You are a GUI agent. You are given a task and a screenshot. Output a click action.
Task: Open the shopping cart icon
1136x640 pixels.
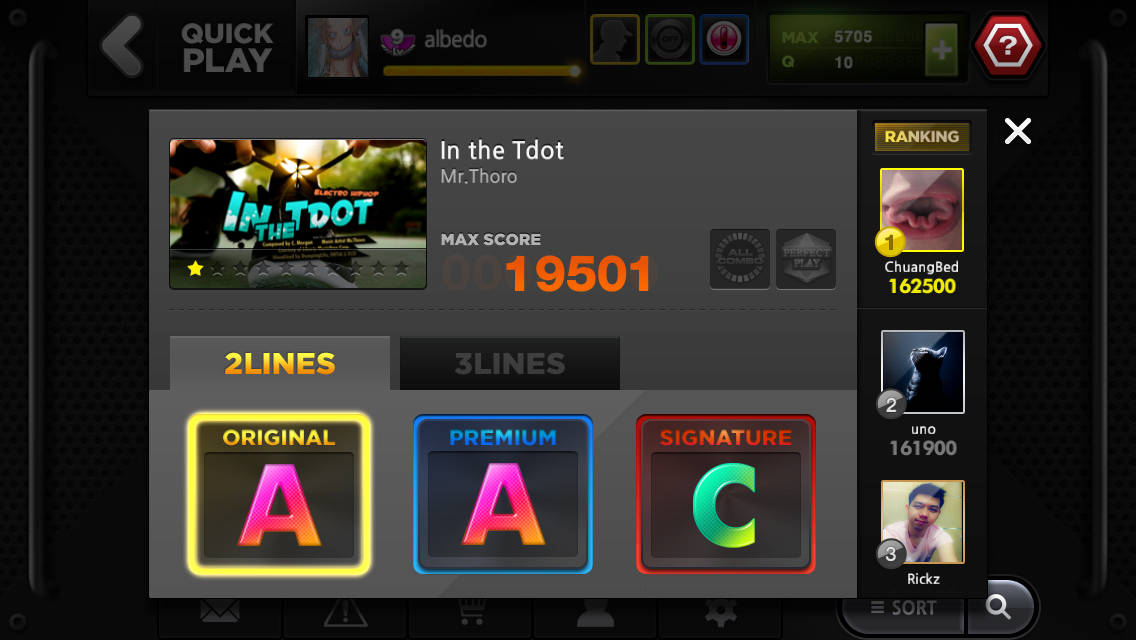click(472, 612)
